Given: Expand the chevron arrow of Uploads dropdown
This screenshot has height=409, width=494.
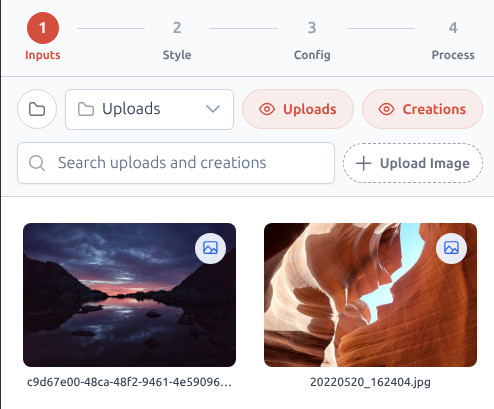Looking at the screenshot, I should 213,109.
